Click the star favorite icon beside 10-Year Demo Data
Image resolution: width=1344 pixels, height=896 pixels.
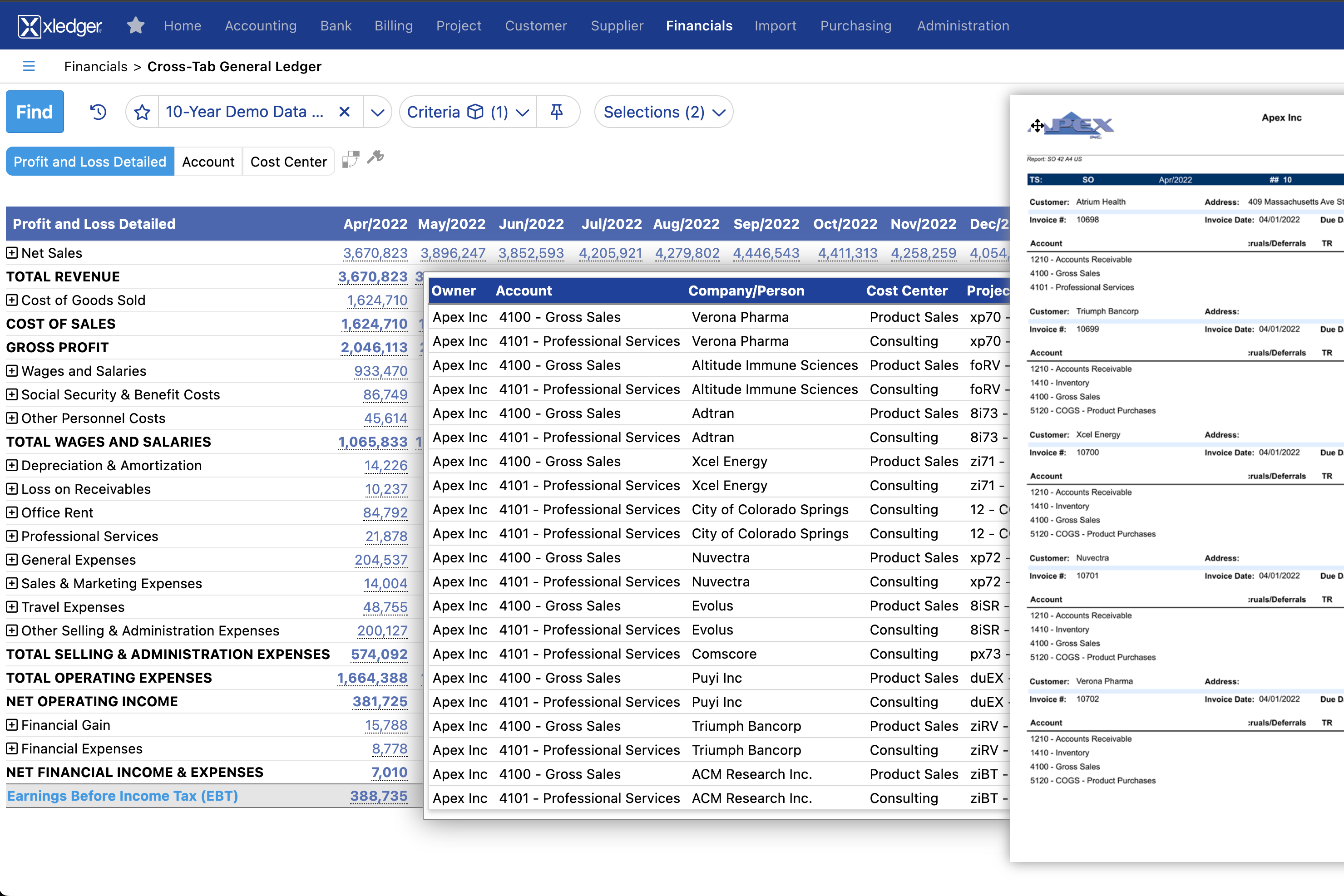tap(143, 111)
